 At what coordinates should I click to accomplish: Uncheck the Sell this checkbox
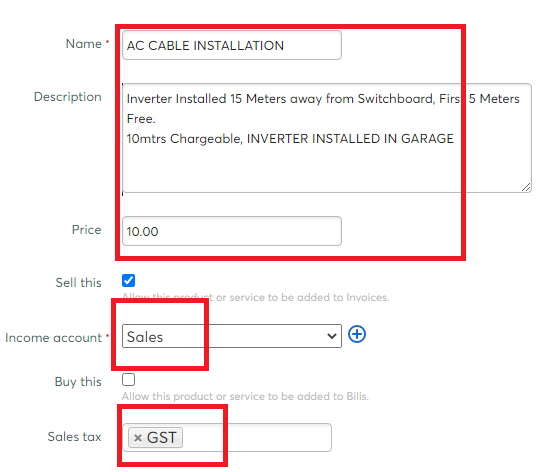point(129,281)
